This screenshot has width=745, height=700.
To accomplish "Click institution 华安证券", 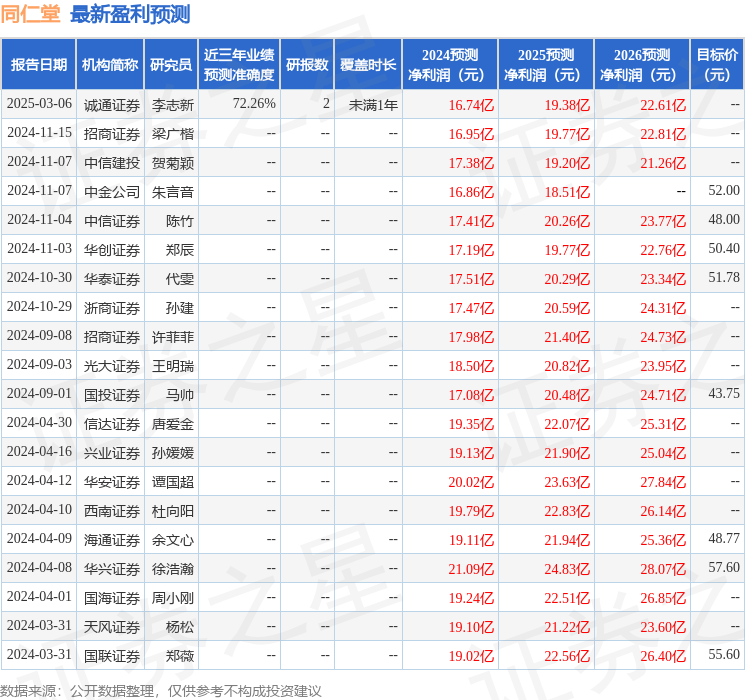I will 112,482.
